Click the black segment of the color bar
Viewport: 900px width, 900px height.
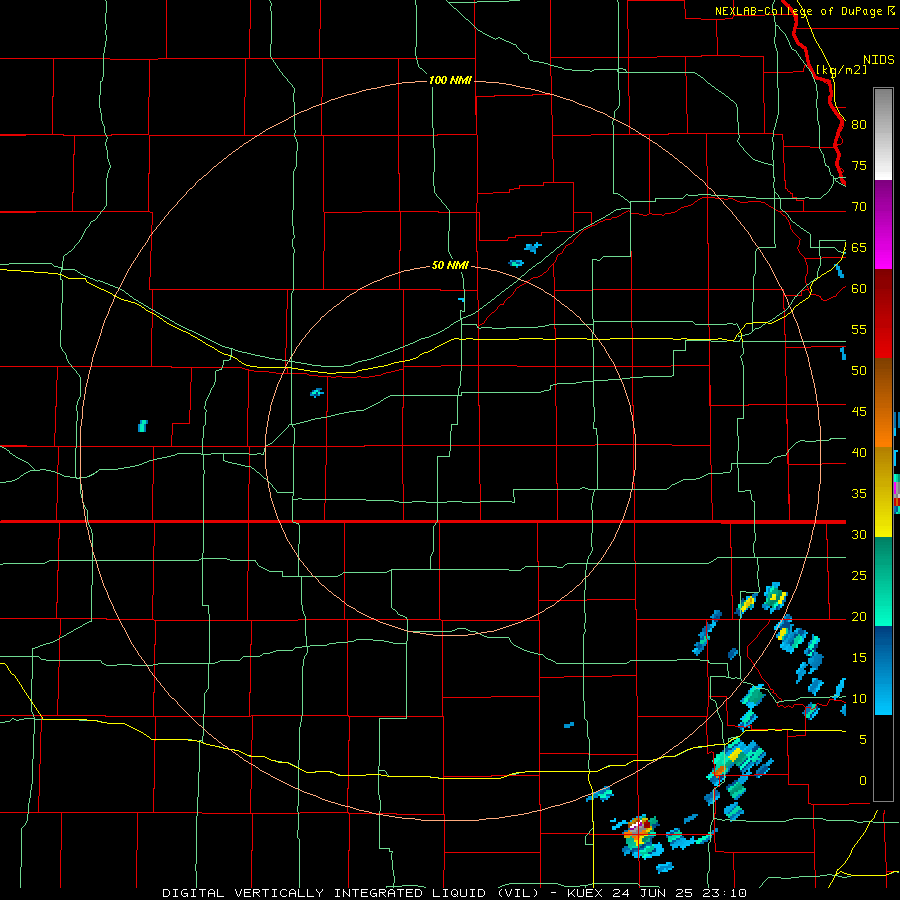pyautogui.click(x=883, y=758)
